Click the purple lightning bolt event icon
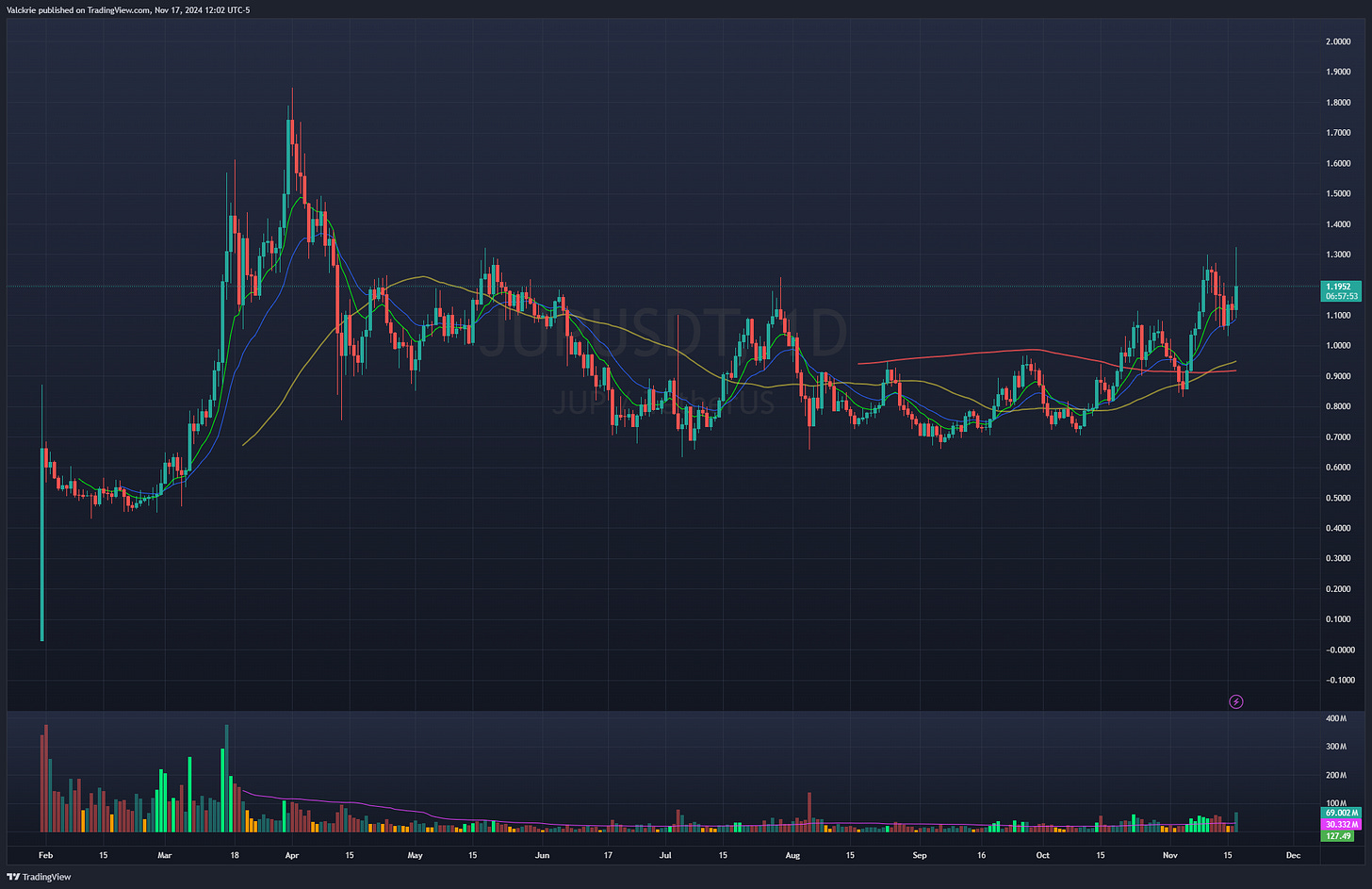Image resolution: width=1372 pixels, height=889 pixels. click(x=1236, y=701)
